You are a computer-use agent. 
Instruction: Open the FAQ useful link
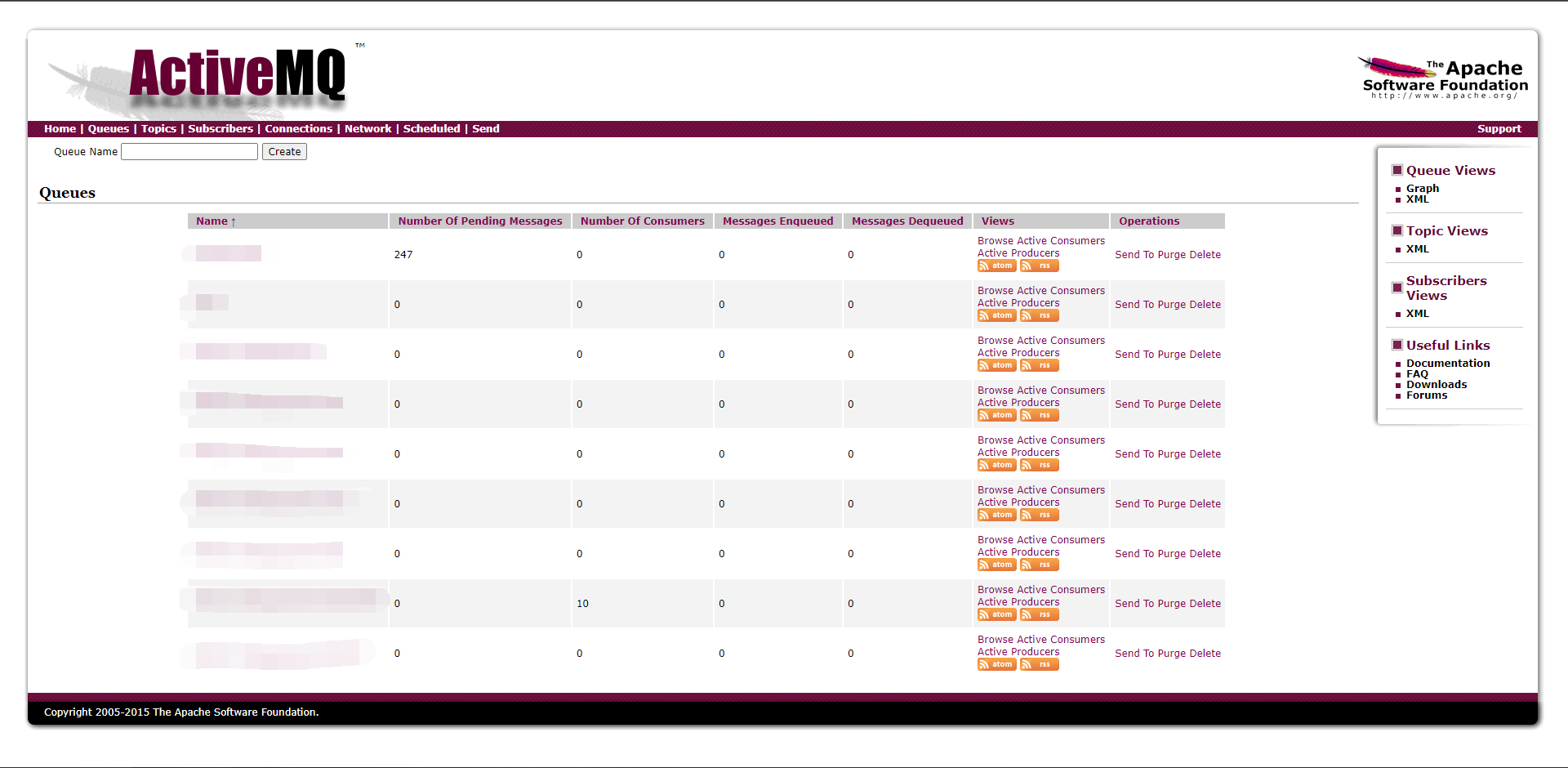[1417, 374]
